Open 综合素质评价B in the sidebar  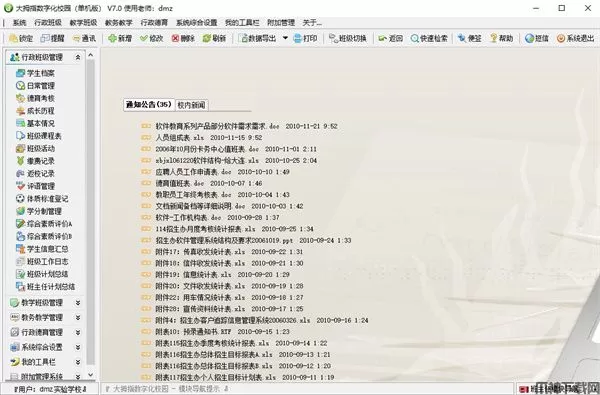tap(44, 237)
